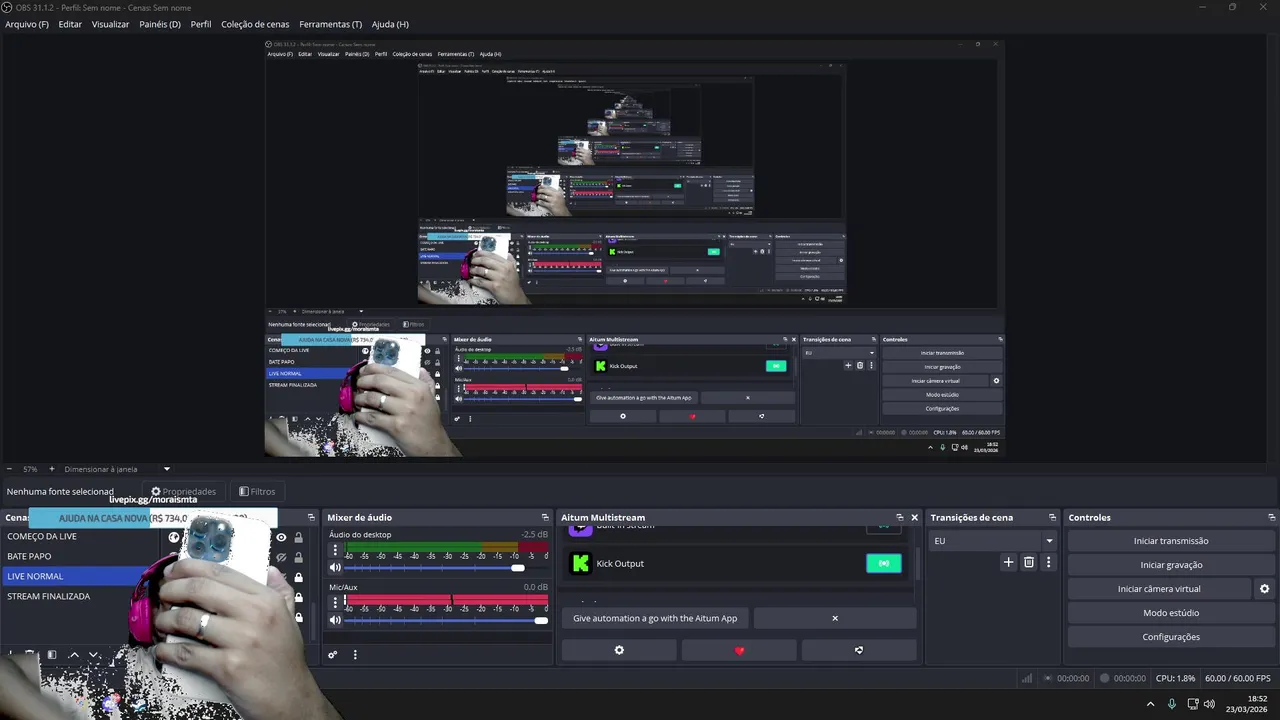Screen dimensions: 1280x720
Task: Open the Visualizar menu
Action: (110, 24)
